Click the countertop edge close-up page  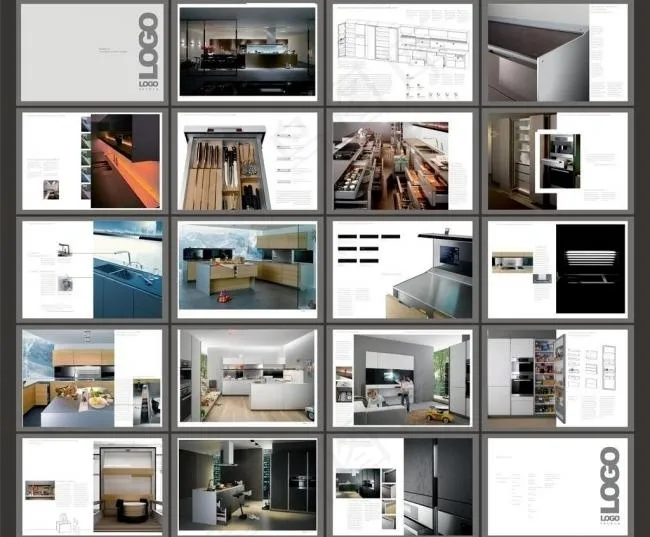[x=557, y=52]
